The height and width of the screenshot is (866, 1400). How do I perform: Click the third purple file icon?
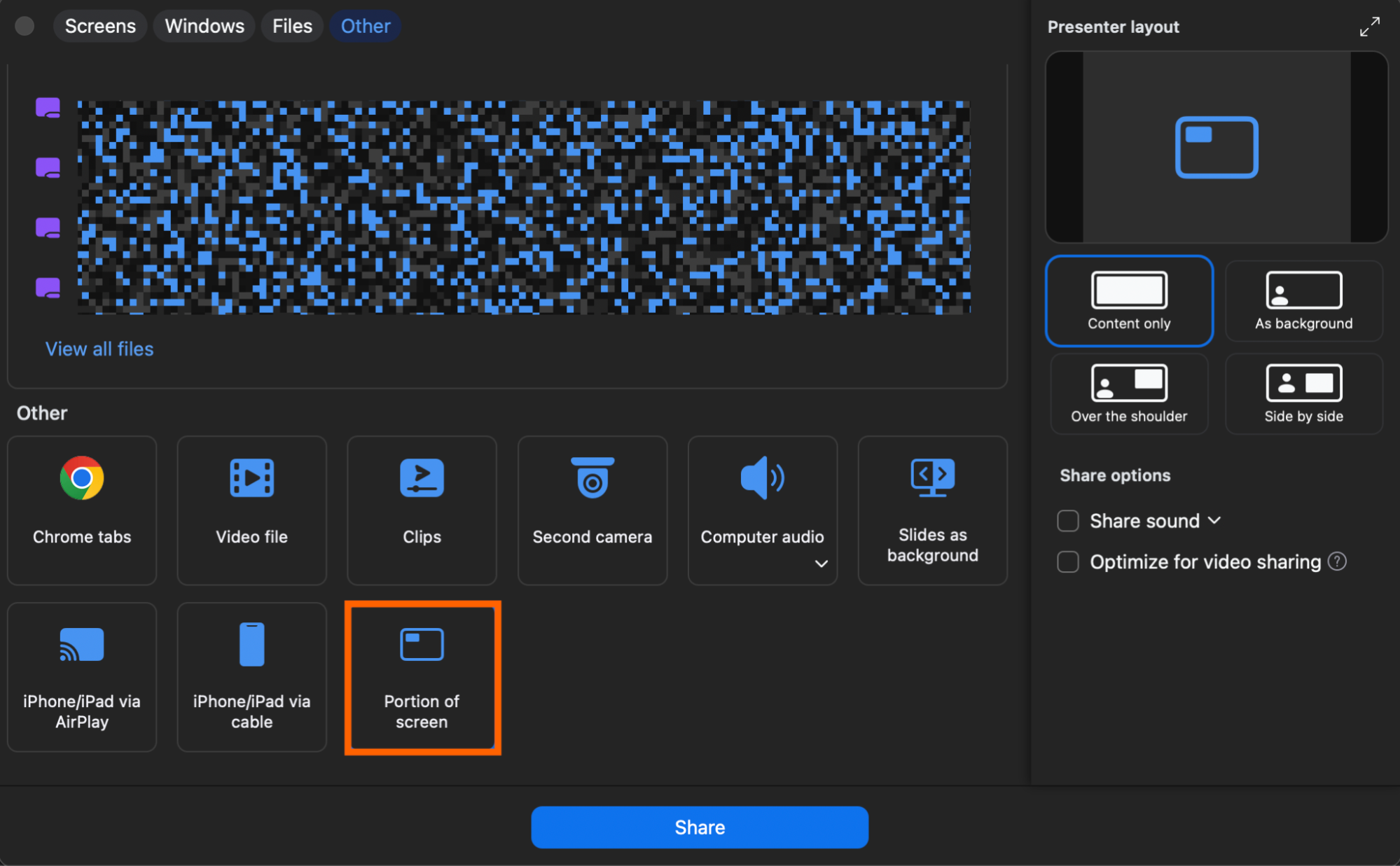48,228
